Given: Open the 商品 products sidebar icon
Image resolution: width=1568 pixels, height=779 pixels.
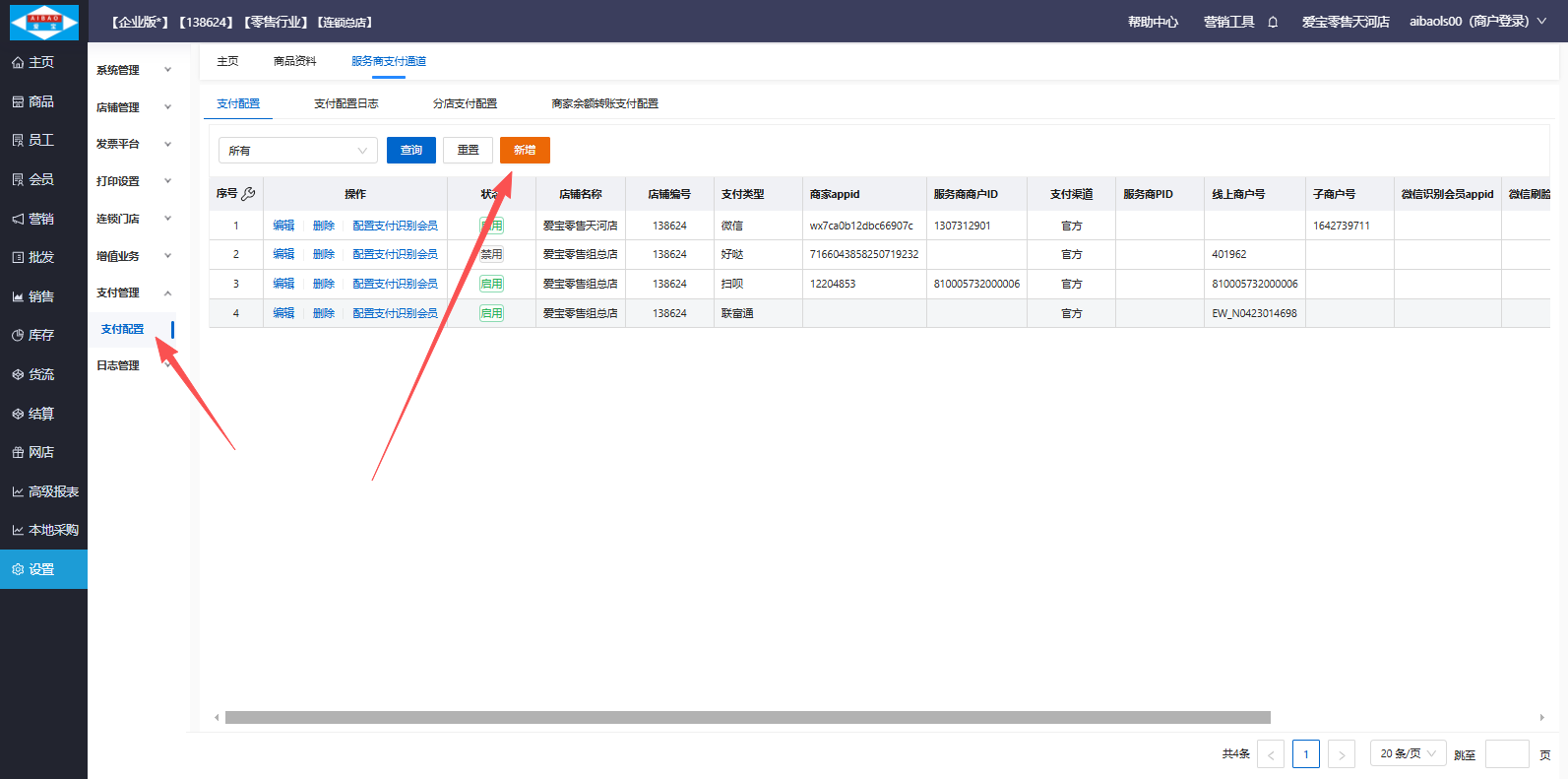Looking at the screenshot, I should [18, 101].
